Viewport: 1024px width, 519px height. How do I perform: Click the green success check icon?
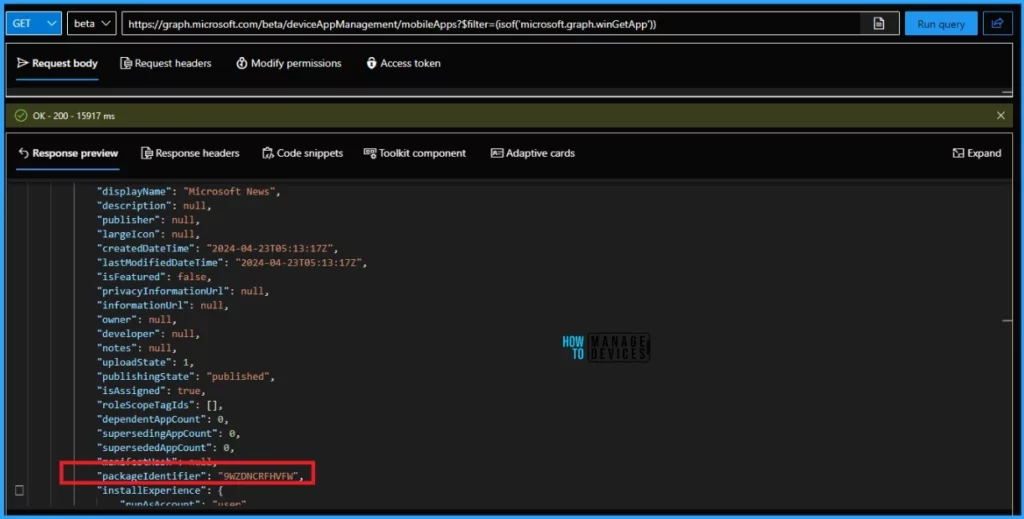coord(21,116)
